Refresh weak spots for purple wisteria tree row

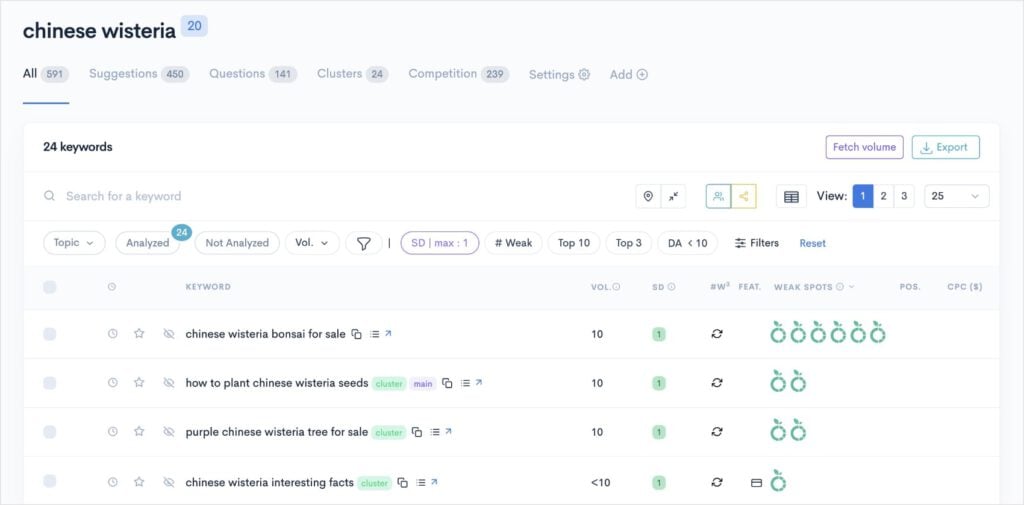click(717, 432)
